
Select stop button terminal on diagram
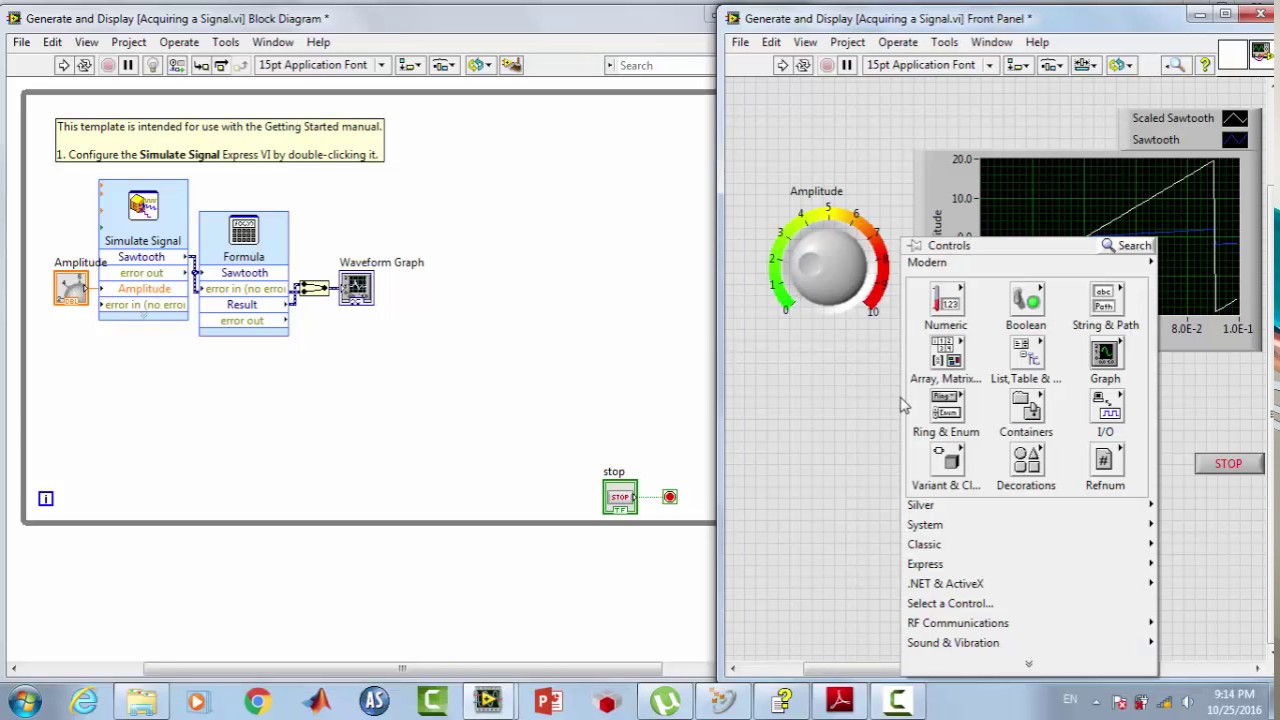point(620,497)
